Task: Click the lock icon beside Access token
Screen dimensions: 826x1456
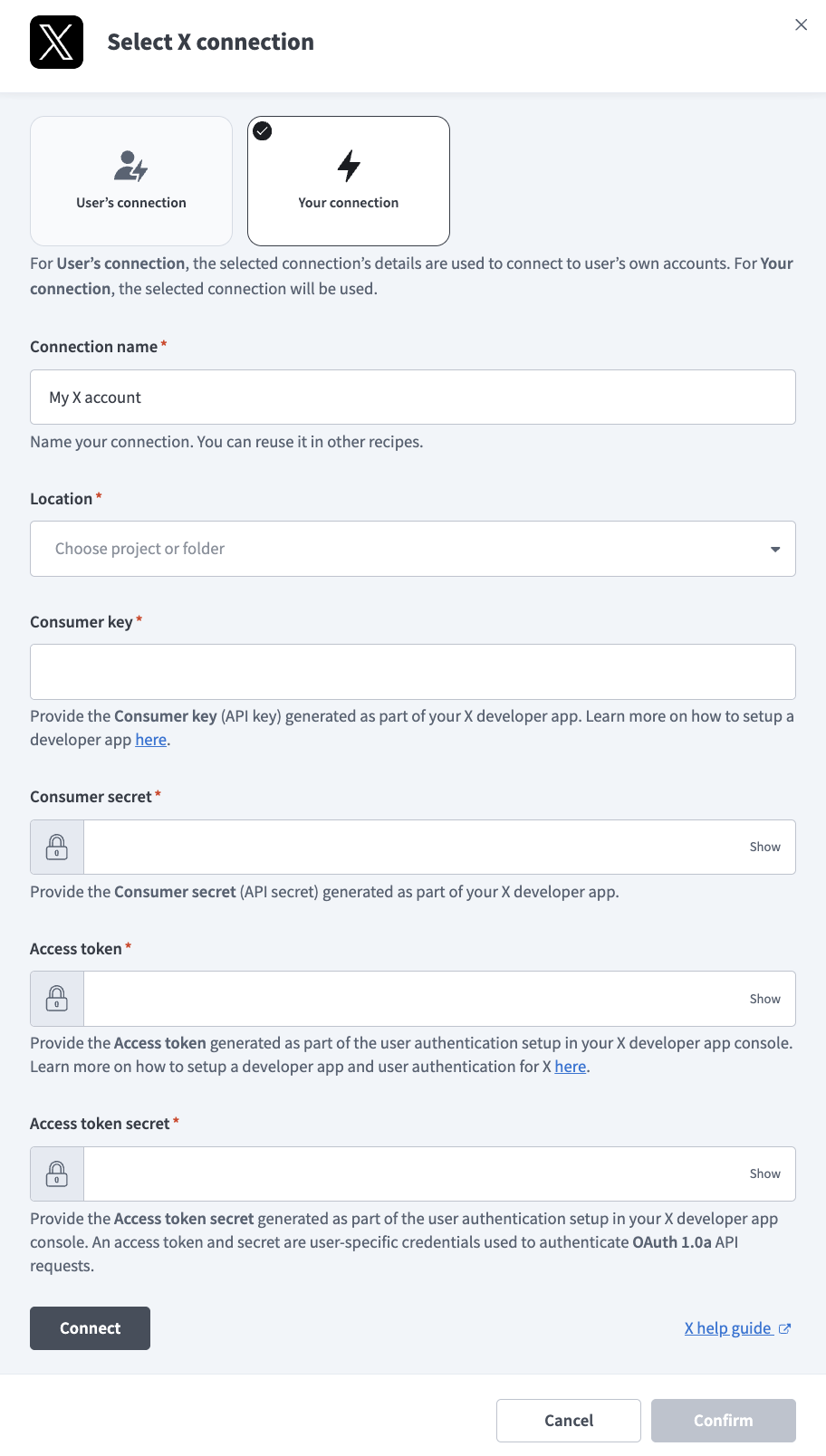Action: point(57,999)
